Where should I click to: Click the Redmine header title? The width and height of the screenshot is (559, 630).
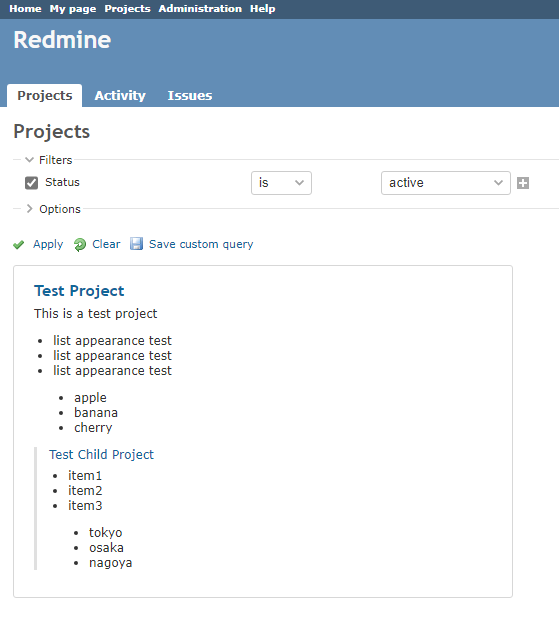click(62, 40)
